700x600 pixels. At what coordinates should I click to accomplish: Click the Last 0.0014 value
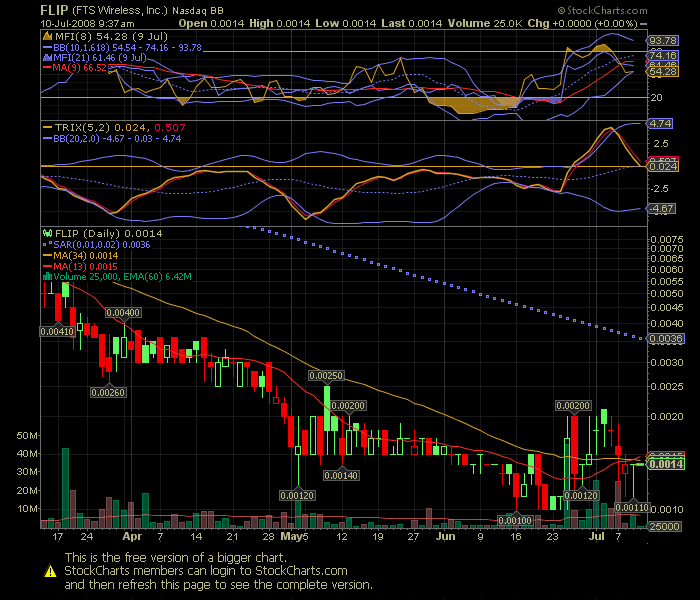coord(412,24)
